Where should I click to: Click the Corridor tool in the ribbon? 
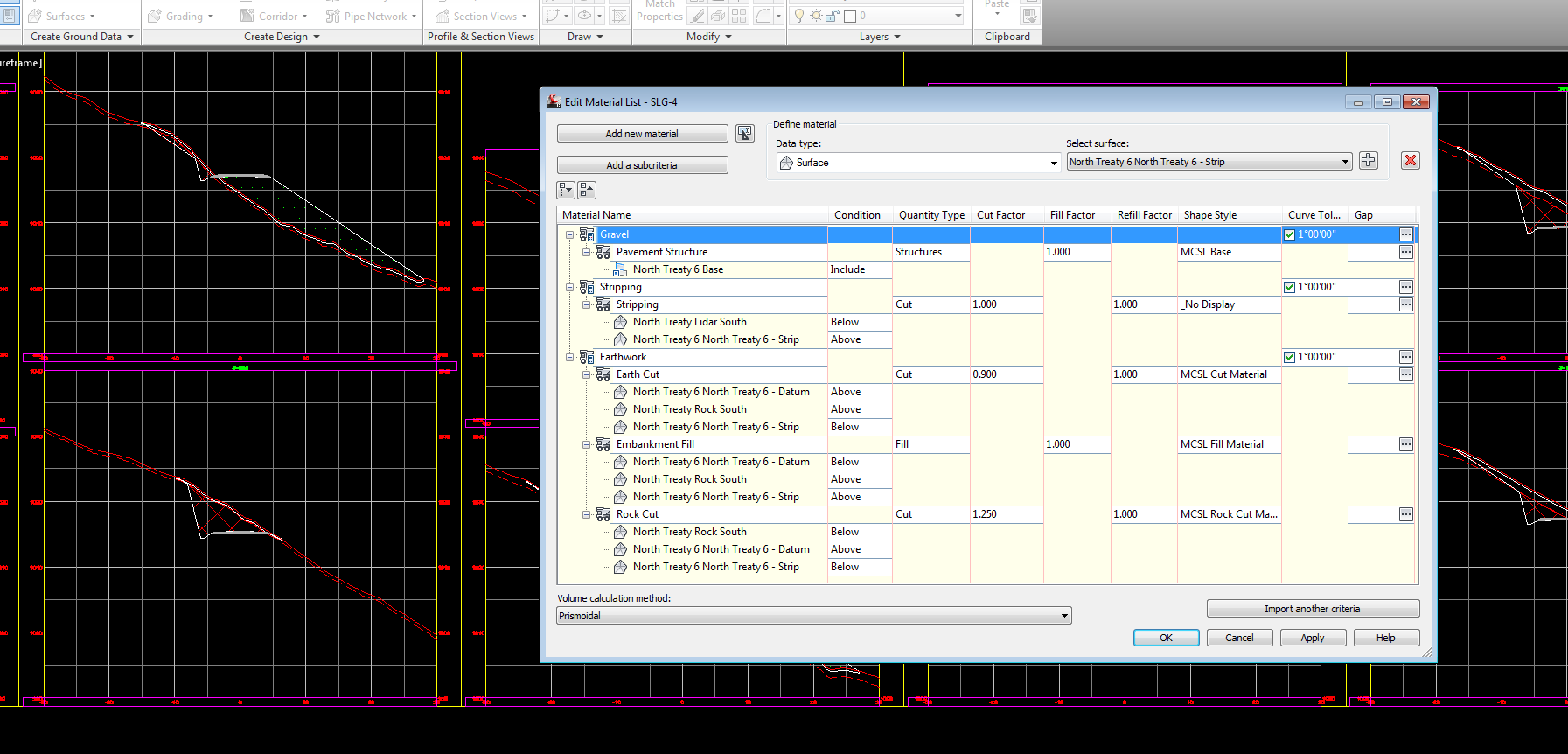(275, 16)
